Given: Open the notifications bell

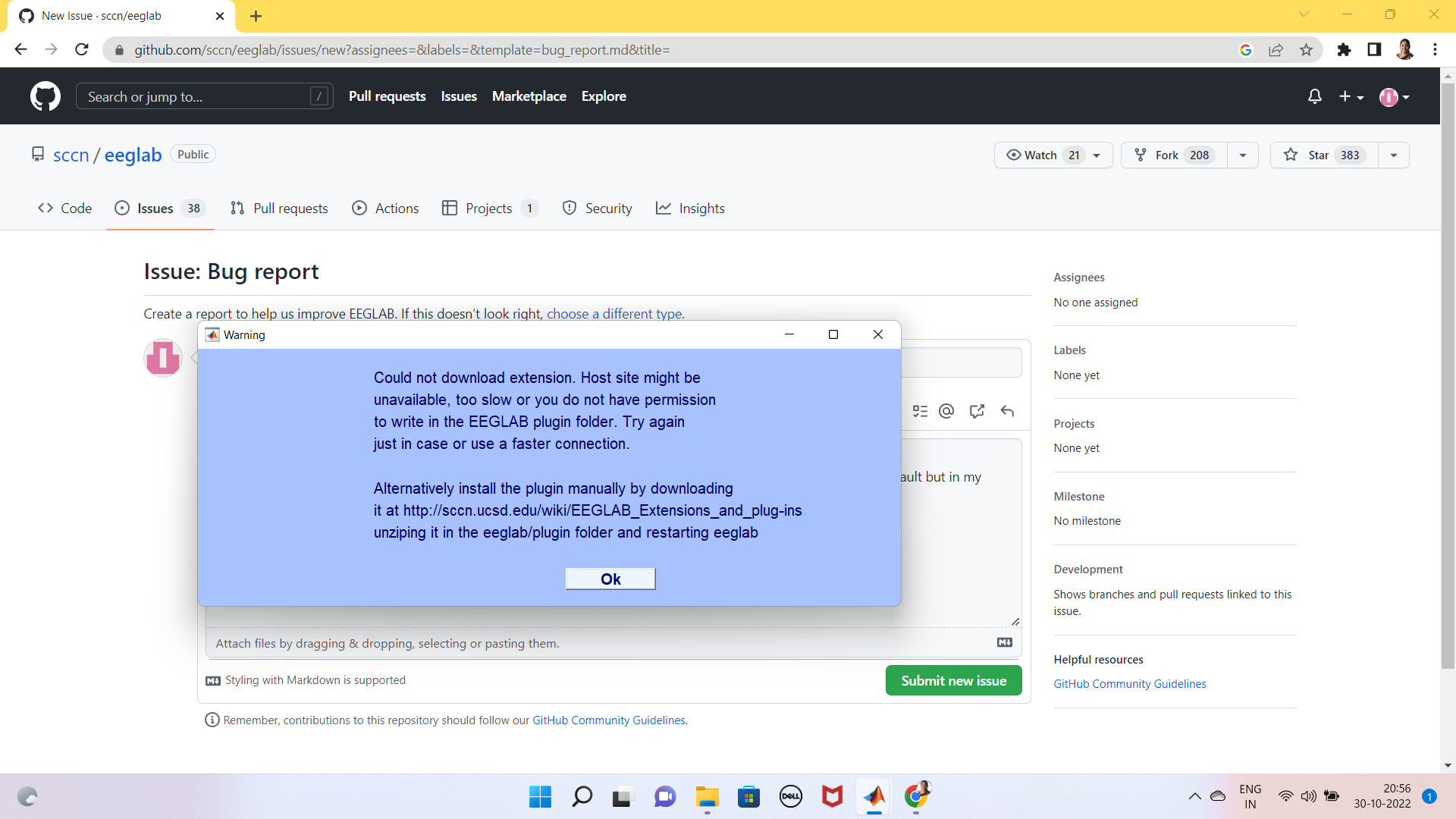Looking at the screenshot, I should 1314,96.
